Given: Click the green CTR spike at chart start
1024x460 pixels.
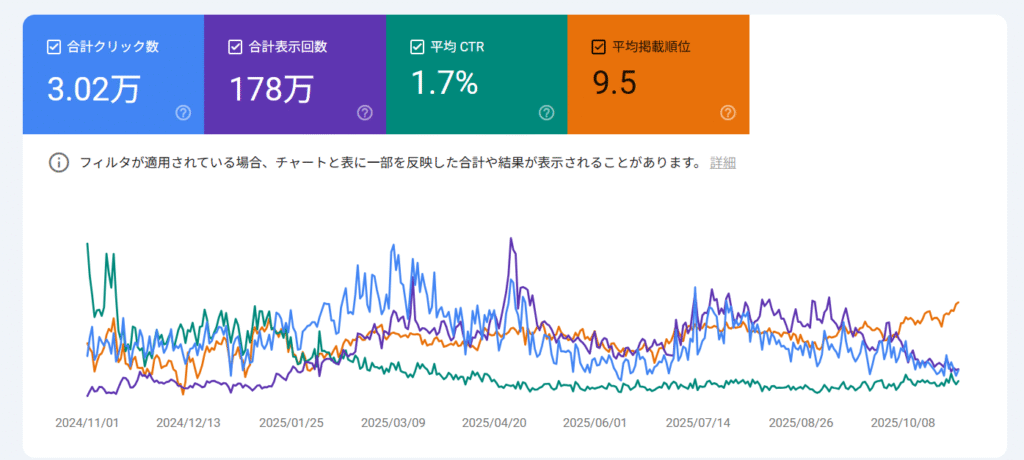Looking at the screenshot, I should coord(89,244).
